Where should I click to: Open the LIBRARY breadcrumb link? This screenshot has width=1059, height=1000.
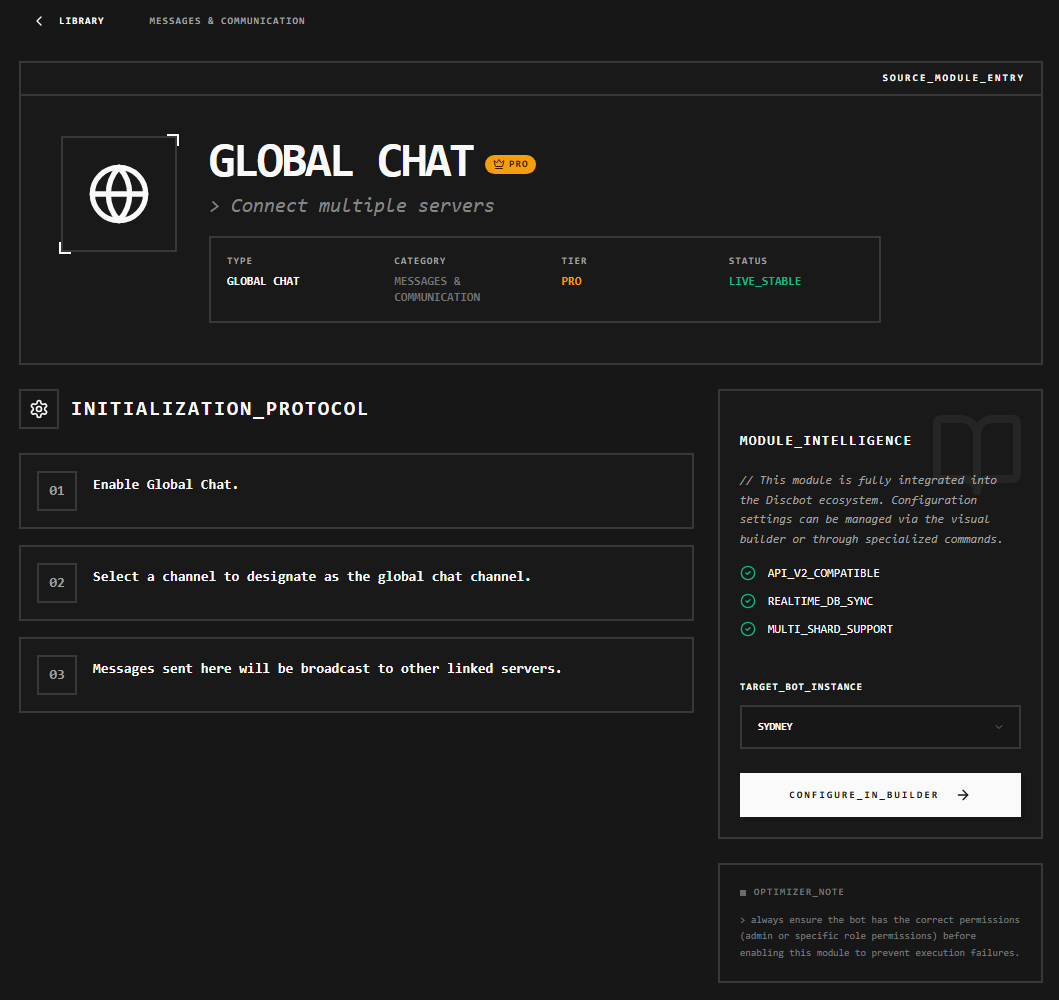[x=81, y=21]
